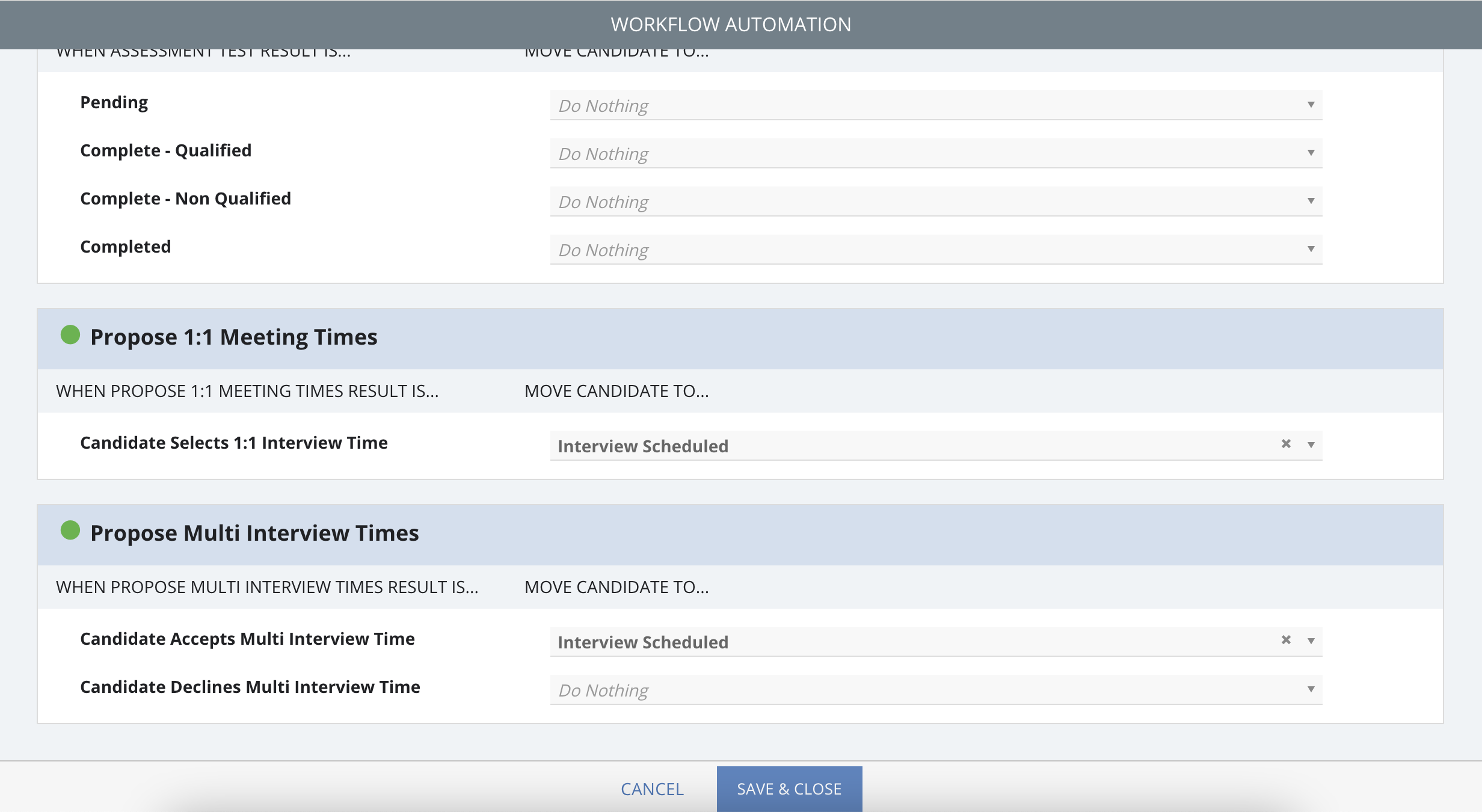Click Candidate Selects 1:1 Interview Time label
Screen dimensions: 1482x812
pyautogui.click(x=234, y=443)
